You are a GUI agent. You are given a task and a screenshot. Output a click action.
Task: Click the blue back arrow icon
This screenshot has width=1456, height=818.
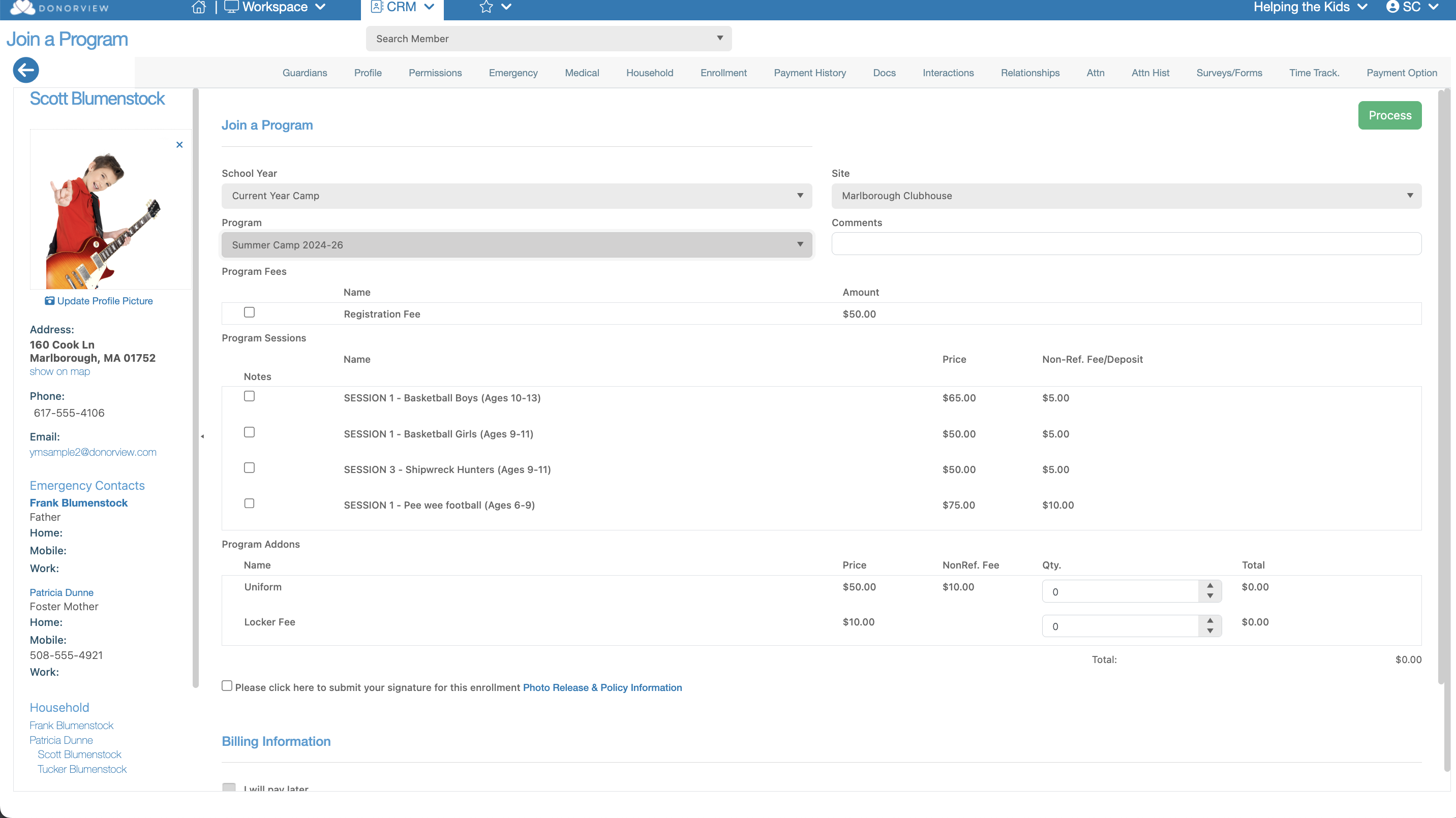point(26,70)
